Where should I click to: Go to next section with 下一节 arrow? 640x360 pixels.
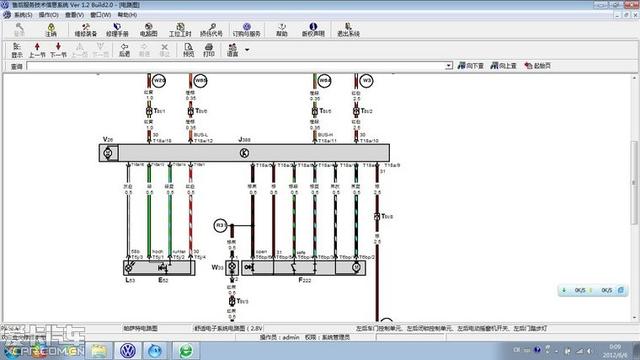pyautogui.click(x=58, y=50)
